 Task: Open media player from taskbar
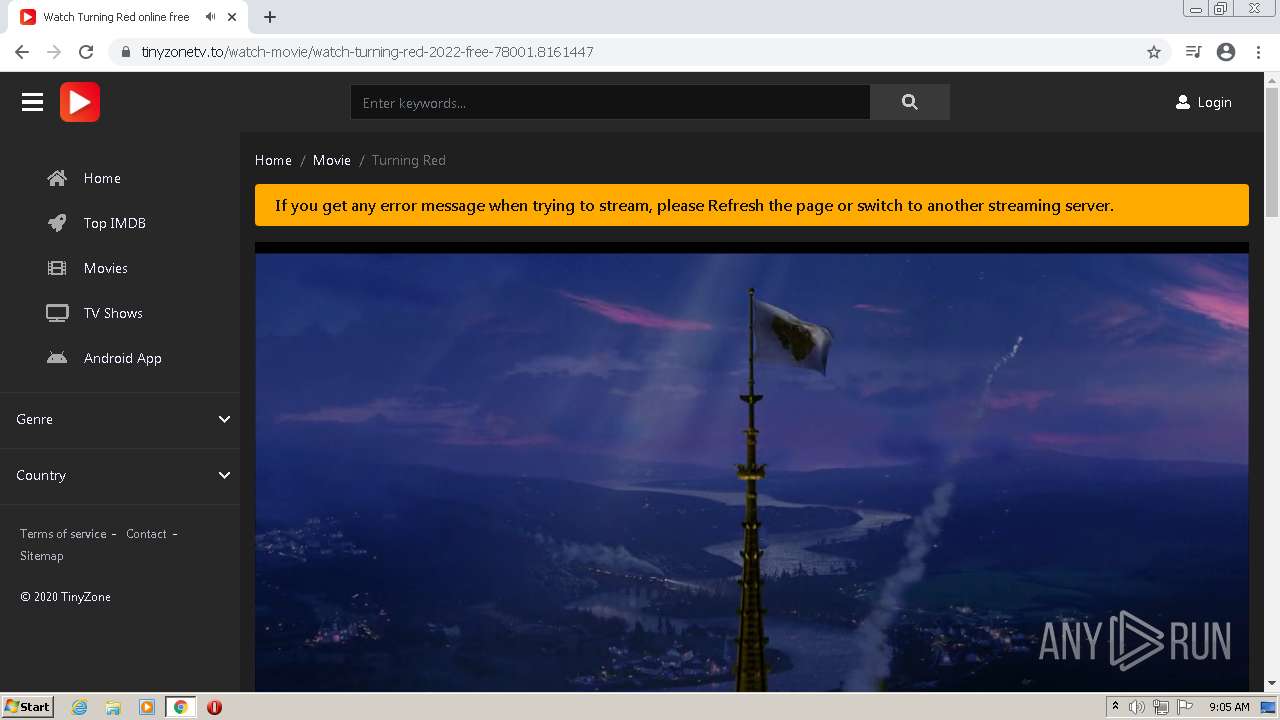(147, 707)
